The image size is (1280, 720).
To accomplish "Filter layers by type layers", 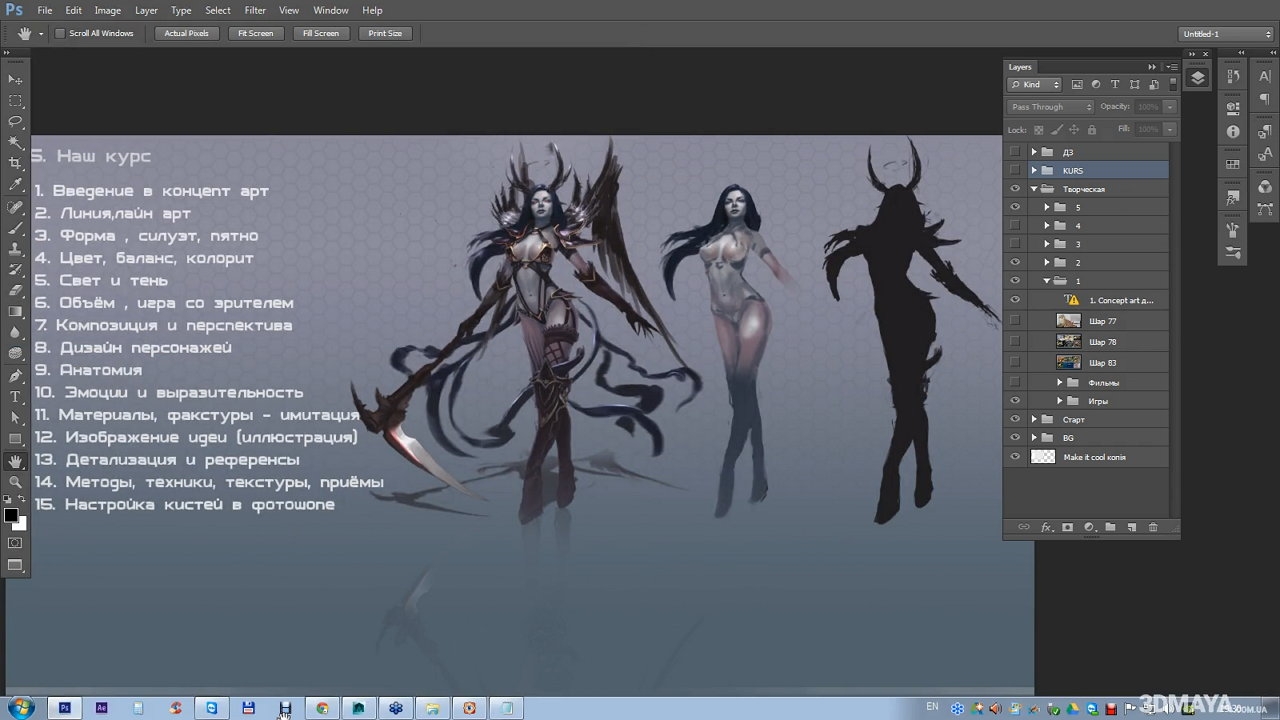I will click(x=1115, y=85).
